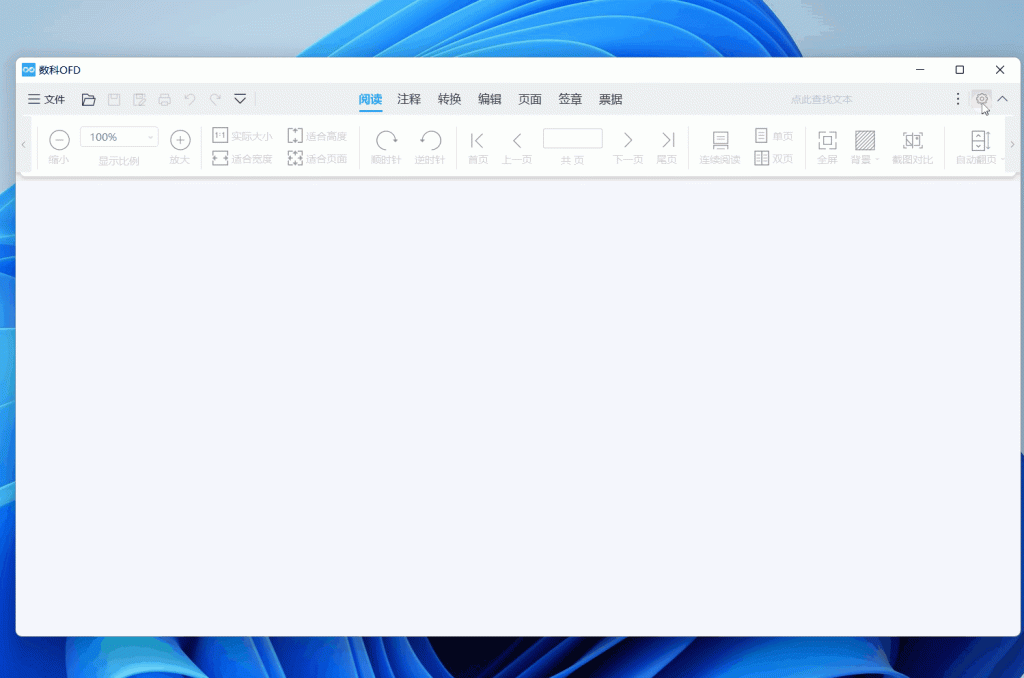
Task: Jump to the first page (首页)
Action: (478, 140)
